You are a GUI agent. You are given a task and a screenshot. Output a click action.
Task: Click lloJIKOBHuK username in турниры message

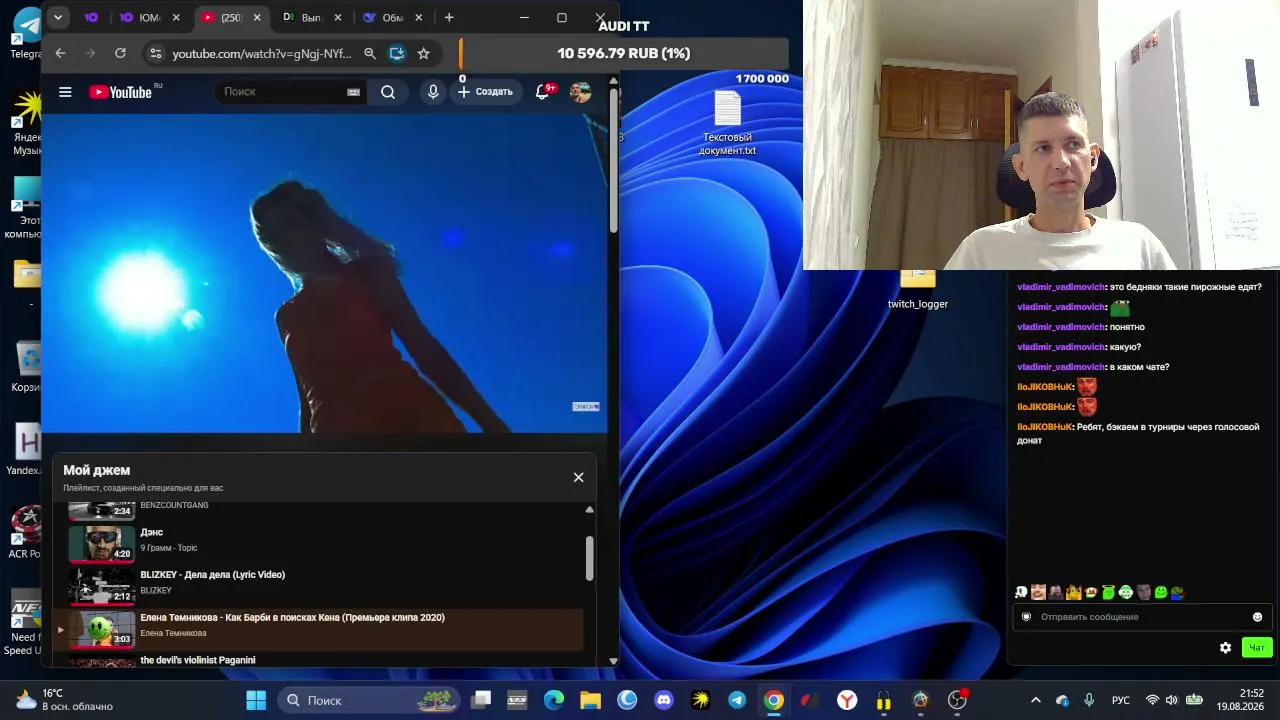[1045, 427]
